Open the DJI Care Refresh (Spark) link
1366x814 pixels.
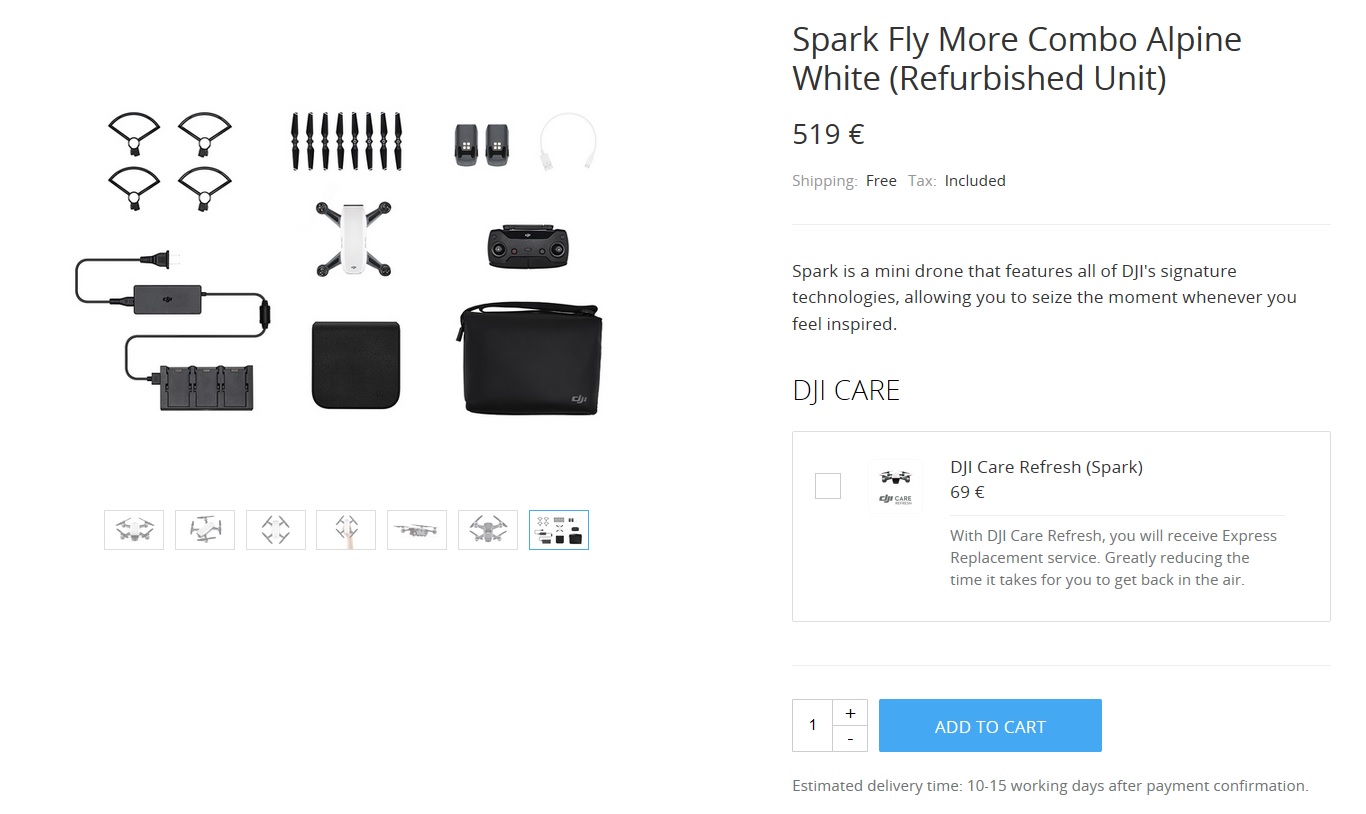pyautogui.click(x=1046, y=466)
